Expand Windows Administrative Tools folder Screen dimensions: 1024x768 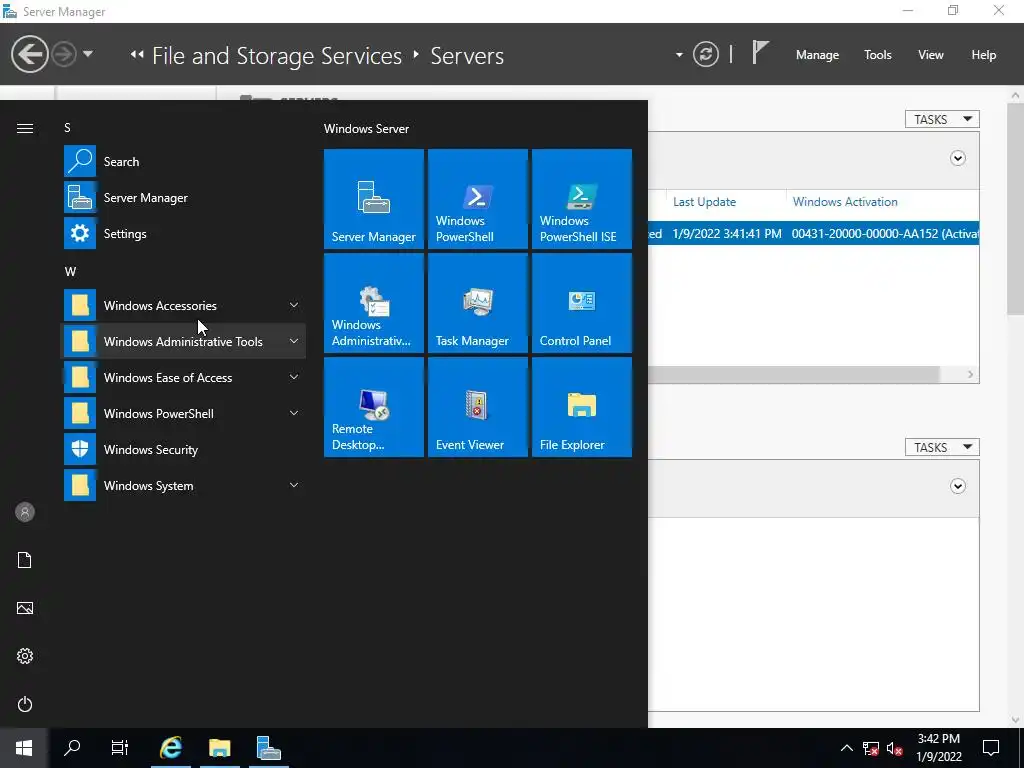[x=294, y=341]
